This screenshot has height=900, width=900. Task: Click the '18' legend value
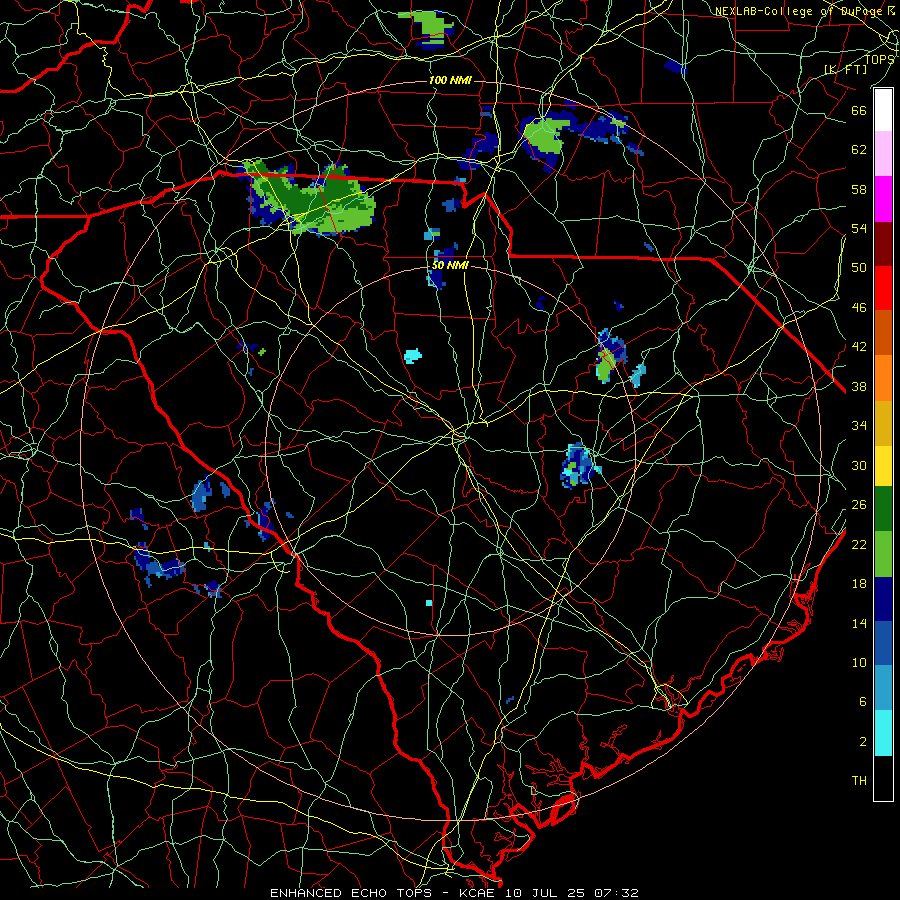[x=859, y=584]
